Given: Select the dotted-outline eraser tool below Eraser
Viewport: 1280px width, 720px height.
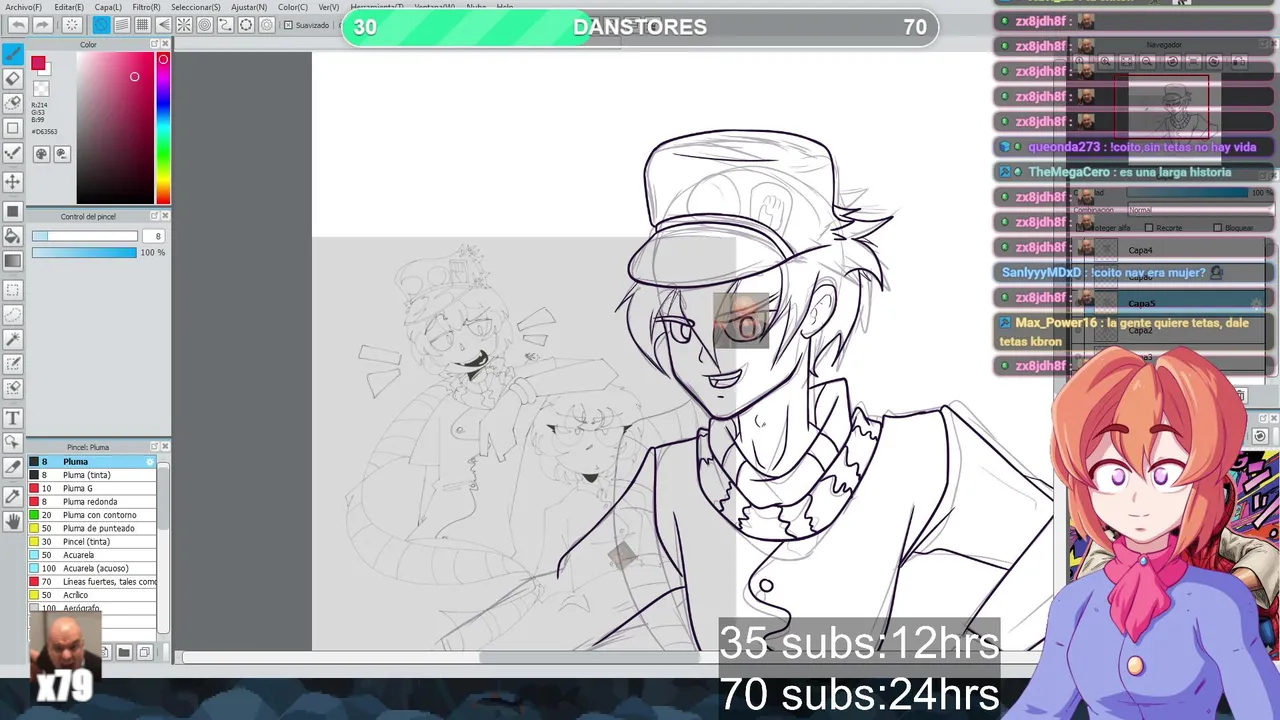Looking at the screenshot, I should coord(13,103).
